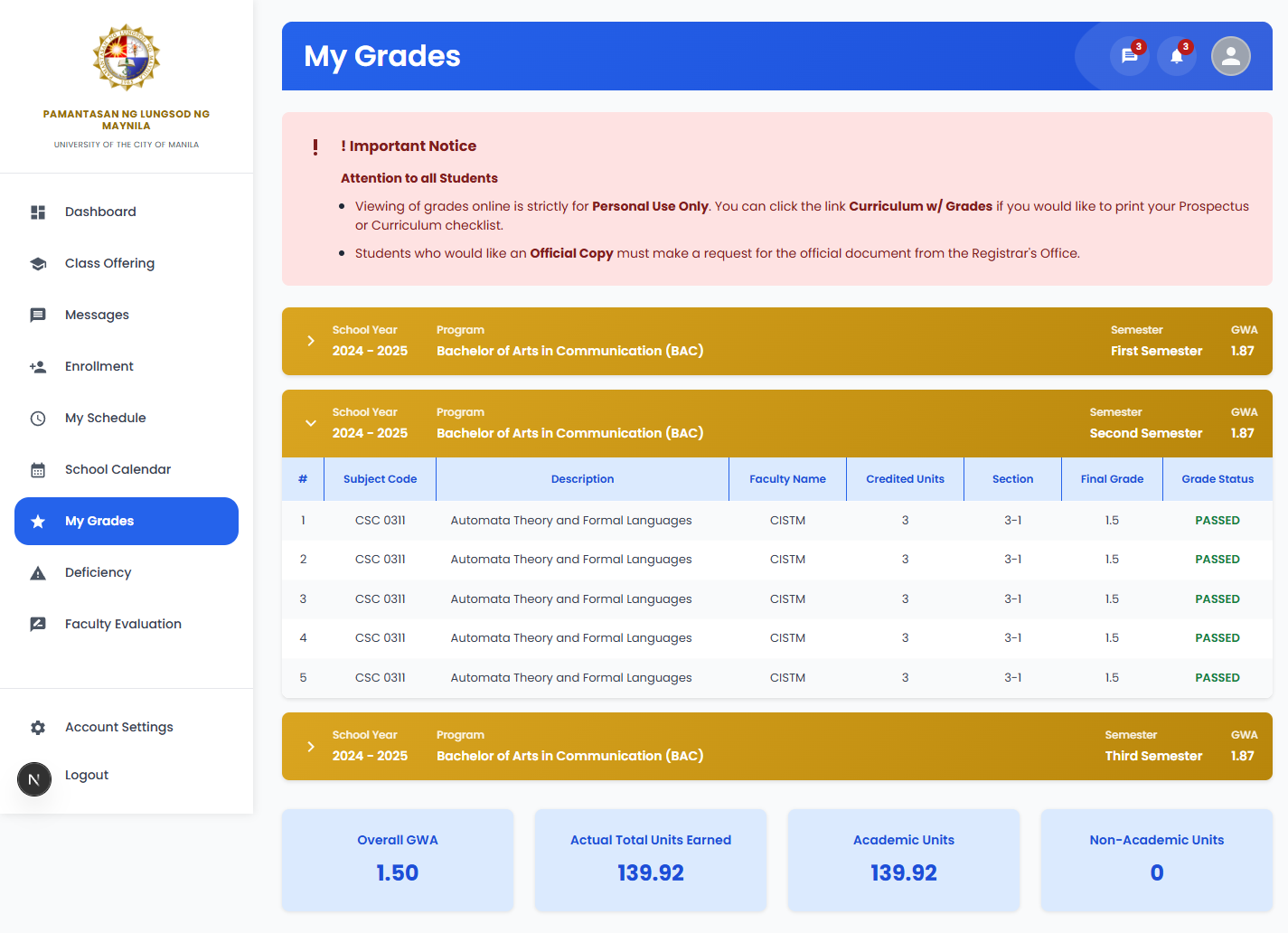Viewport: 1288px width, 933px height.
Task: Click PASSED status in row 3
Action: tap(1217, 599)
